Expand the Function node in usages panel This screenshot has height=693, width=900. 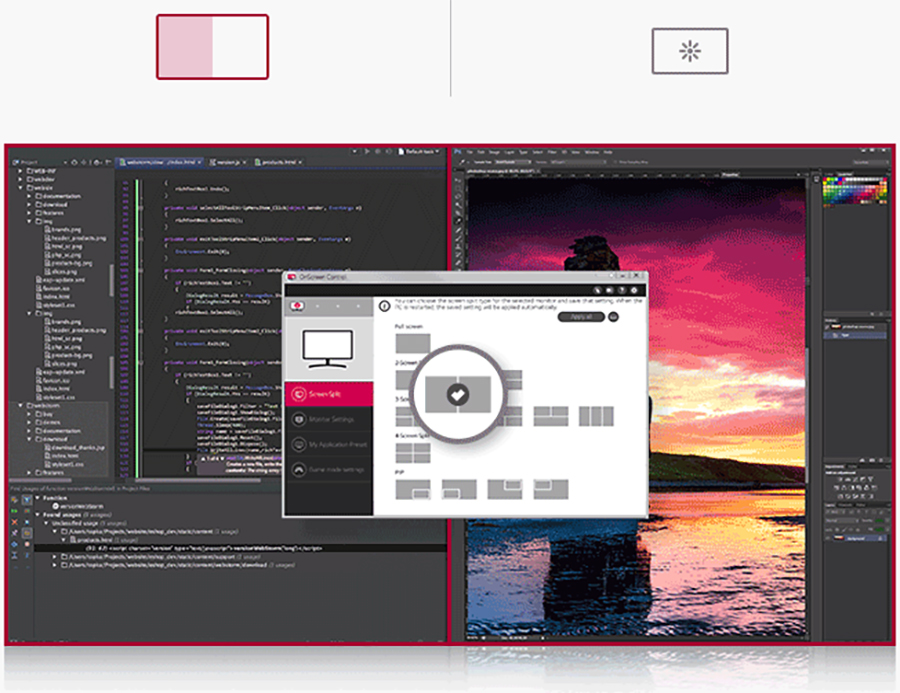coord(37,498)
